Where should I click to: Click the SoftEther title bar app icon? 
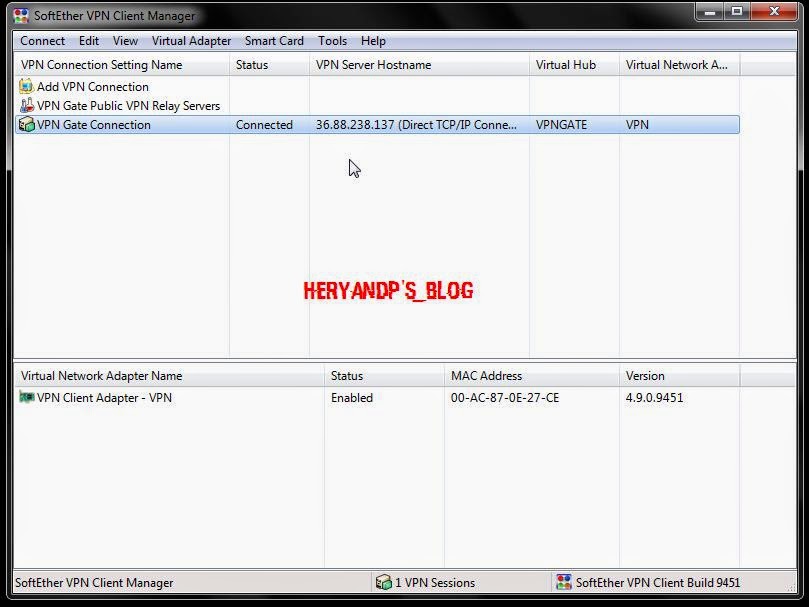tap(21, 15)
